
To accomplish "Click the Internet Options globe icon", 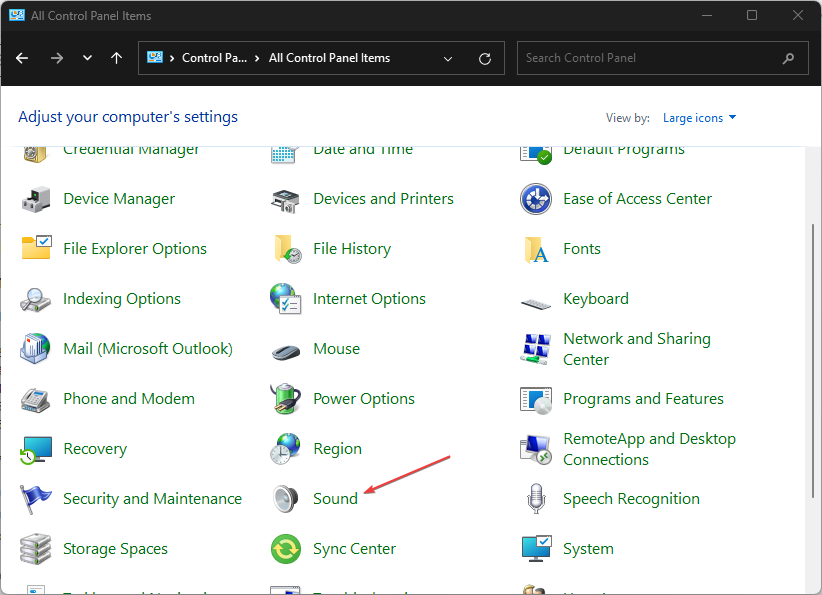I will [x=286, y=299].
